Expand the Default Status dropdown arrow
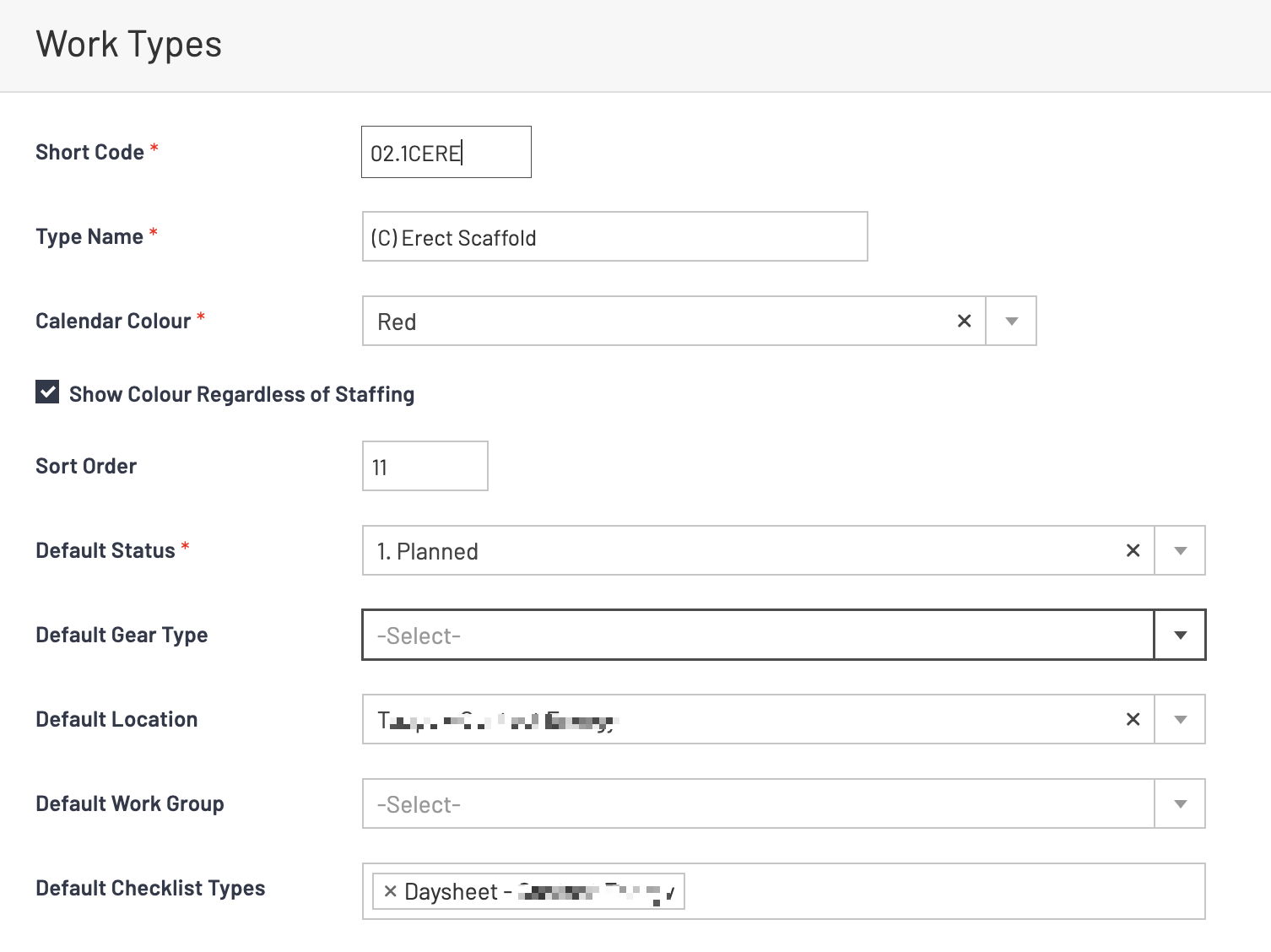1271x952 pixels. point(1180,550)
